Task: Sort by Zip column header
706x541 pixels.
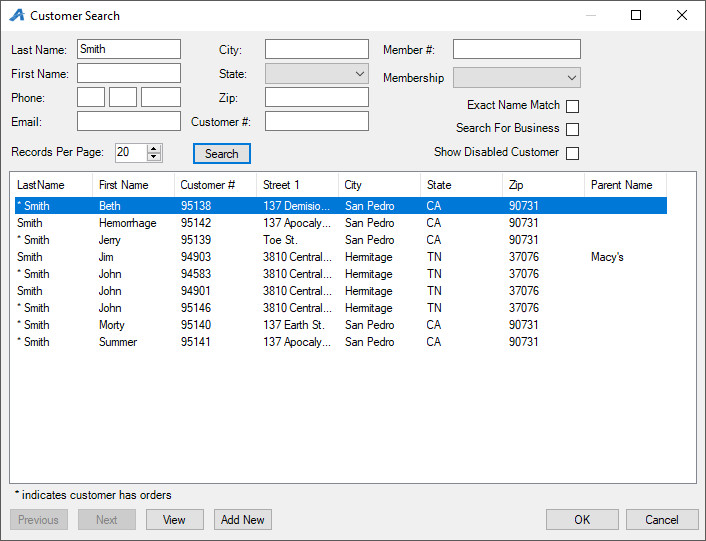Action: (543, 185)
